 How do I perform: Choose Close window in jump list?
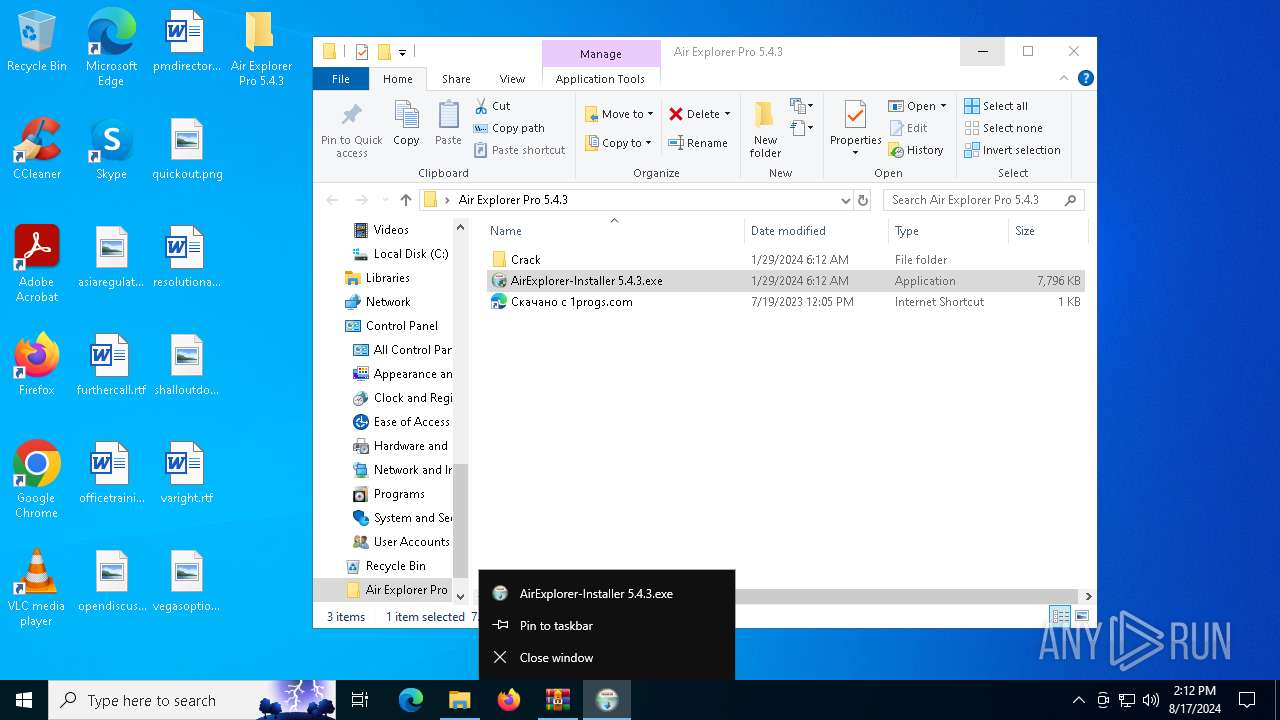[607, 658]
